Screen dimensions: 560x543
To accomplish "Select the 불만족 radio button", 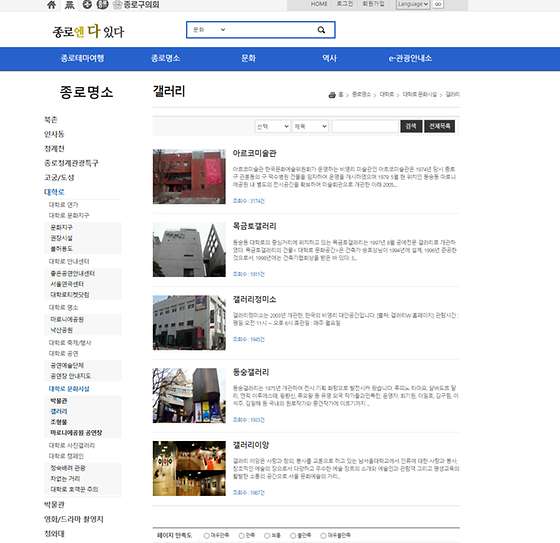I will (293, 535).
